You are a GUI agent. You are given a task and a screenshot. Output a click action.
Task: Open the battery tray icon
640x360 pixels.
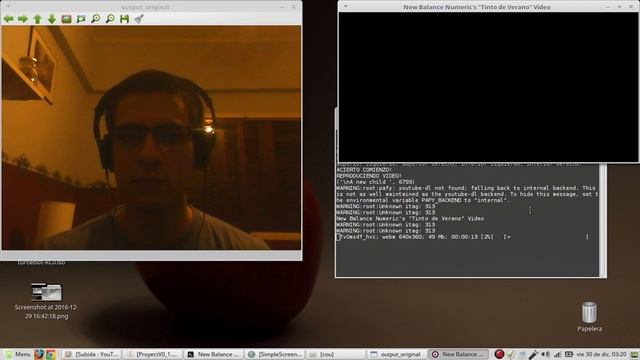point(569,354)
